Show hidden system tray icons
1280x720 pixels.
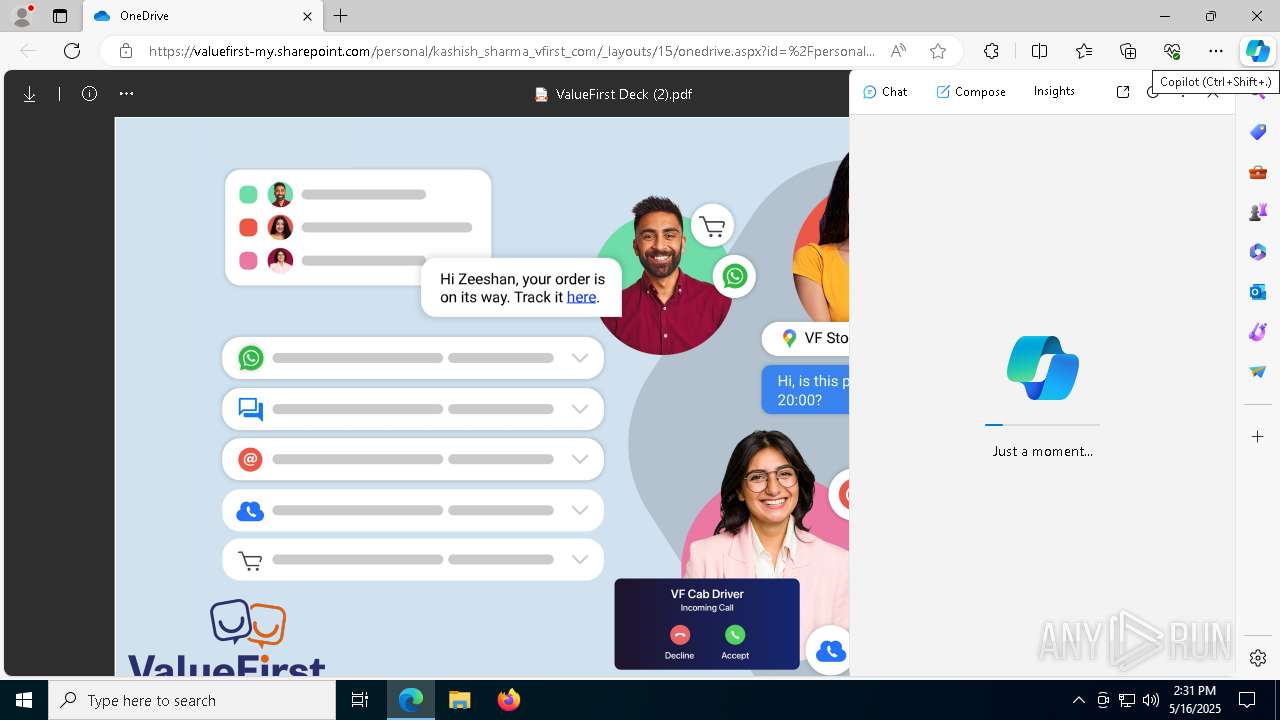point(1078,700)
